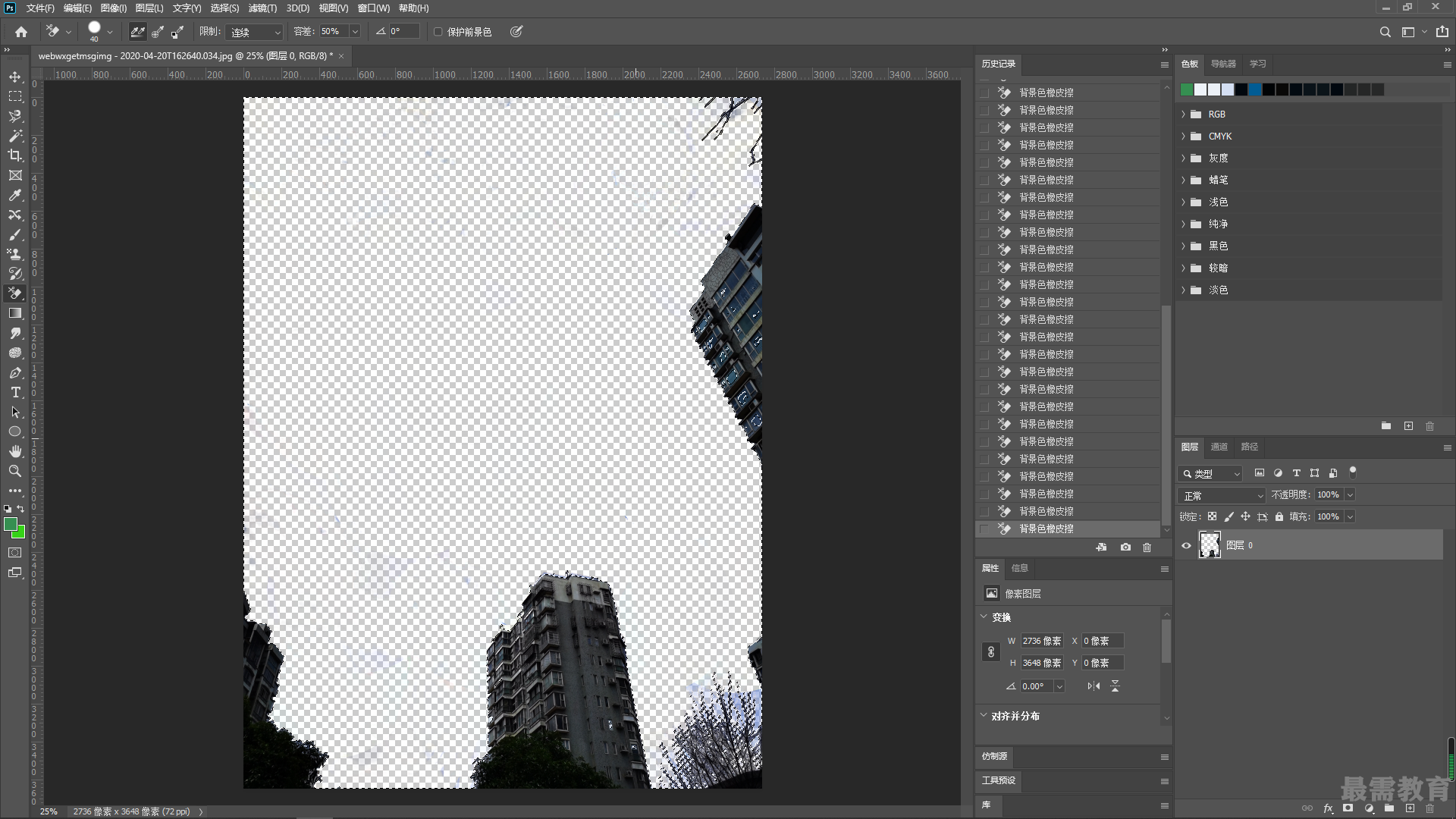Toggle lock all padlock icon
Image resolution: width=1456 pixels, height=819 pixels.
(1279, 516)
